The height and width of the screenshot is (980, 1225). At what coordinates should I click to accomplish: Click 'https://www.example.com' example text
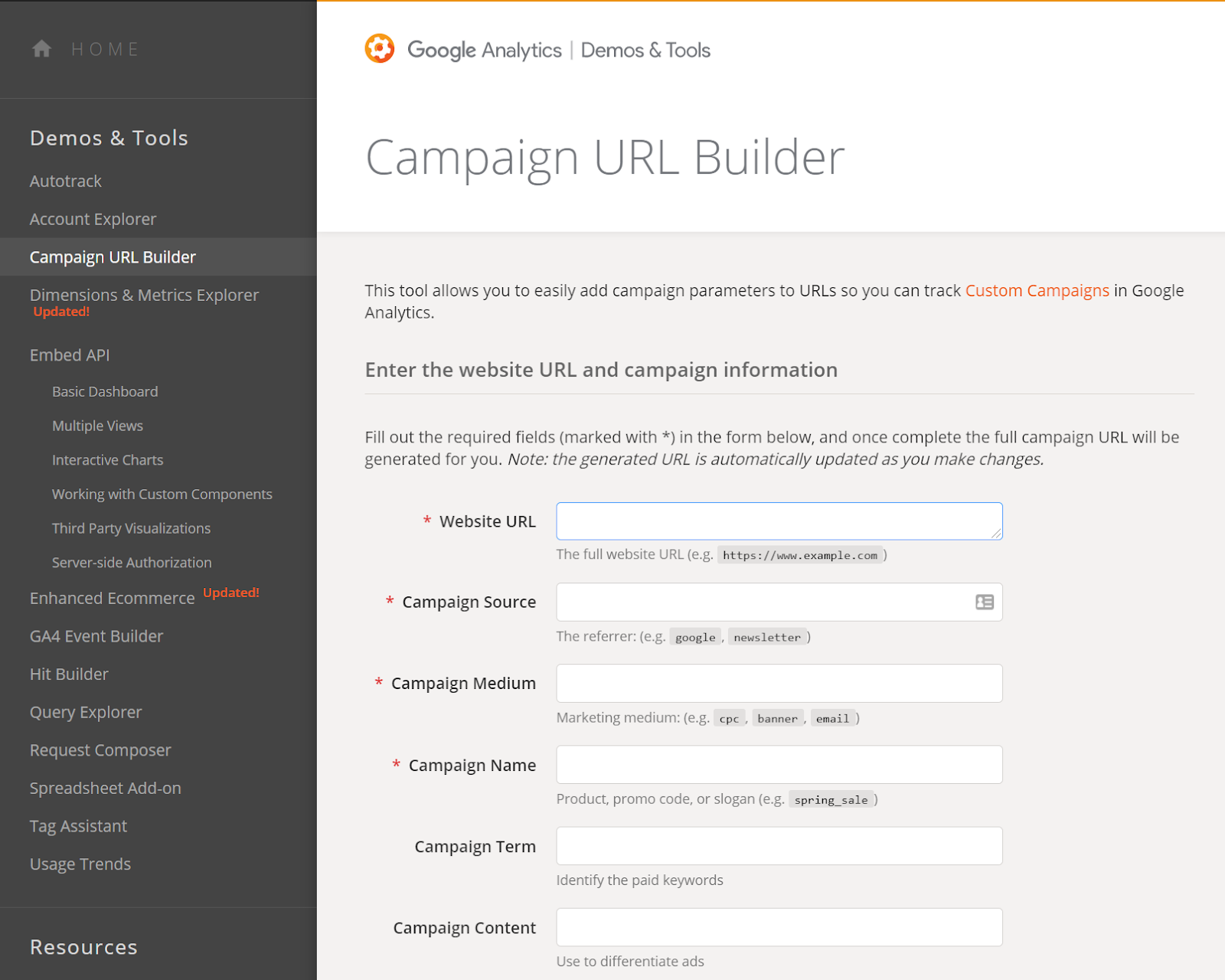800,555
